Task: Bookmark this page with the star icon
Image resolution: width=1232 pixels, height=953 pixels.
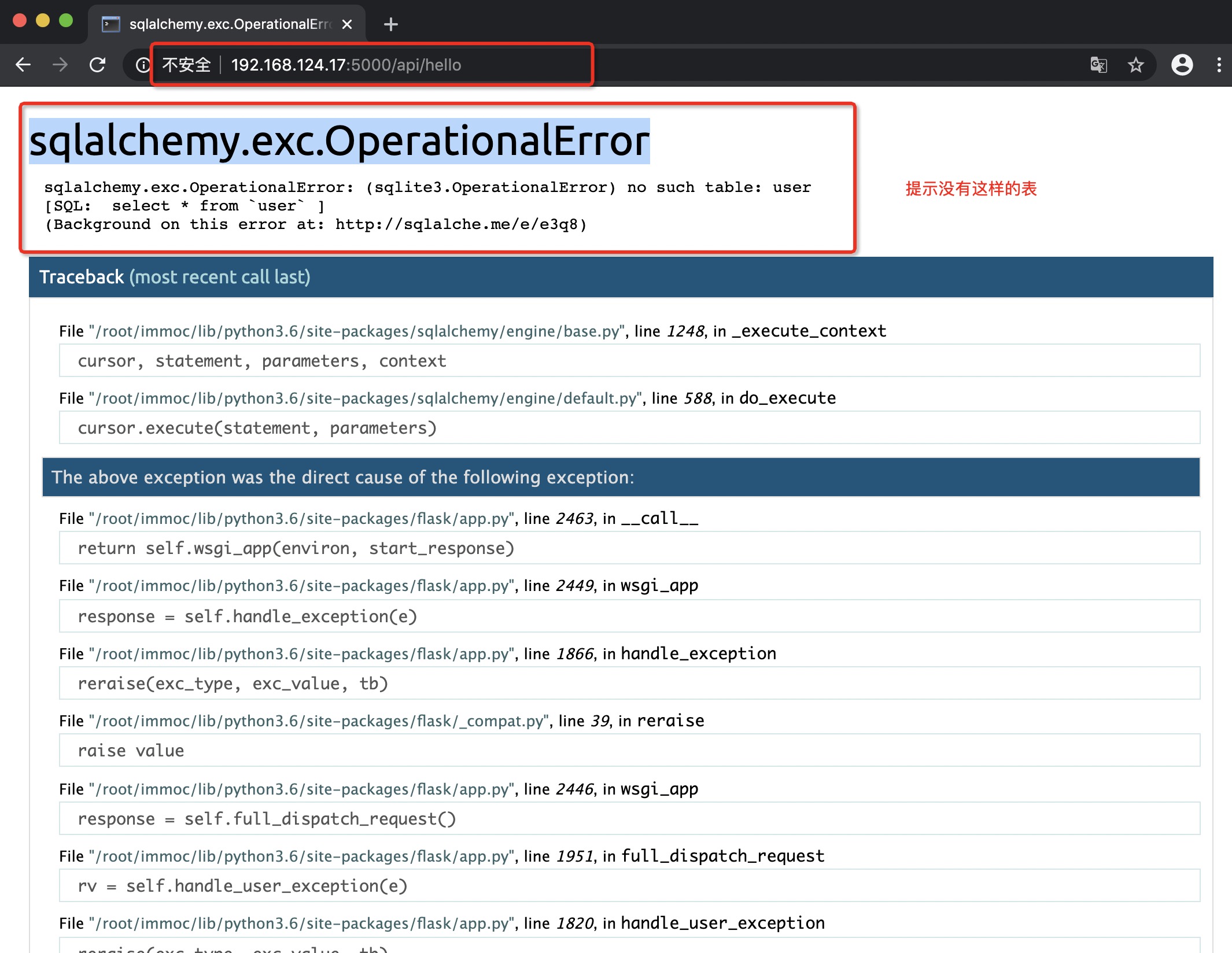Action: click(x=1135, y=65)
